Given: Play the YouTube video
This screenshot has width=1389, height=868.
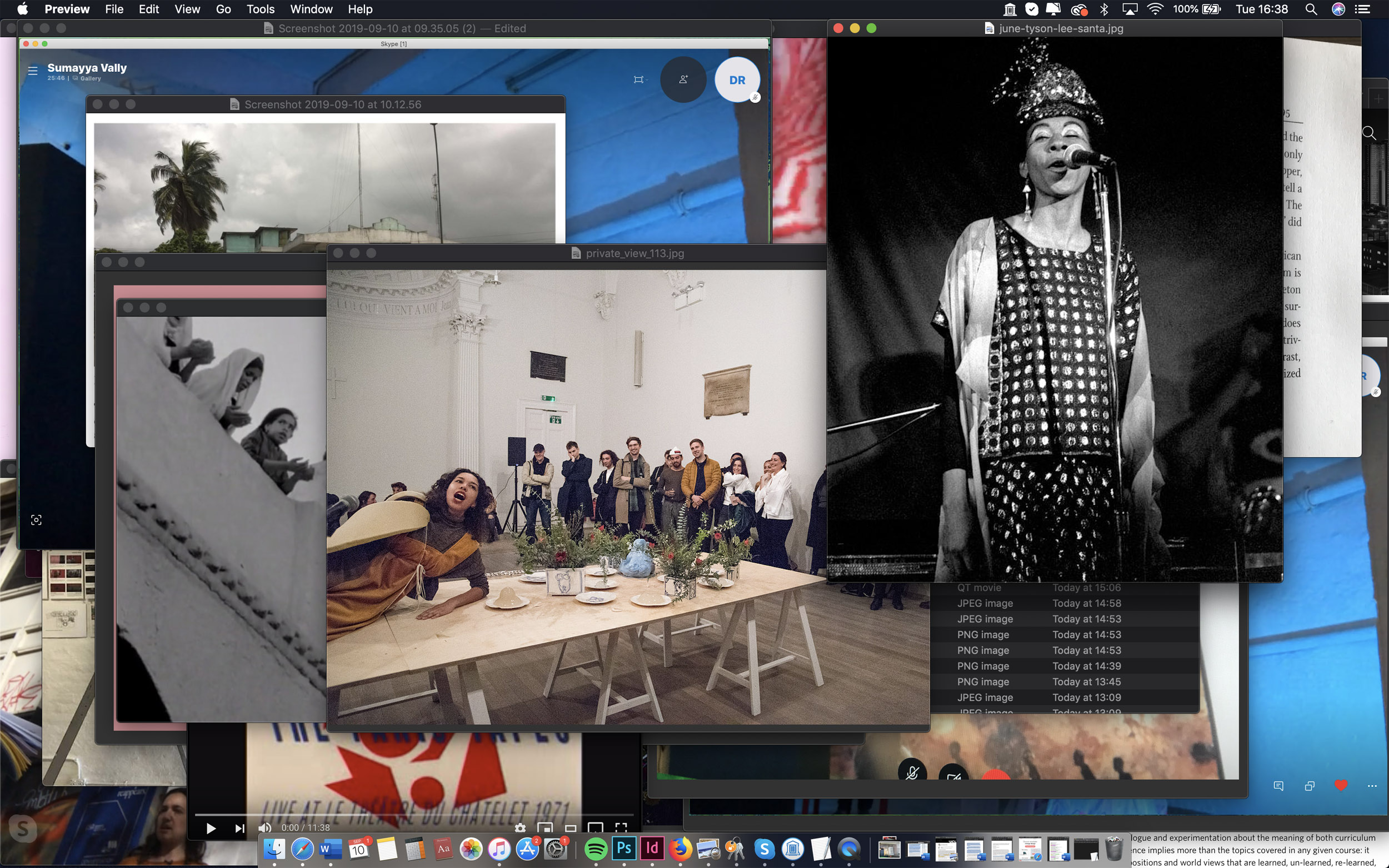Looking at the screenshot, I should click(211, 828).
